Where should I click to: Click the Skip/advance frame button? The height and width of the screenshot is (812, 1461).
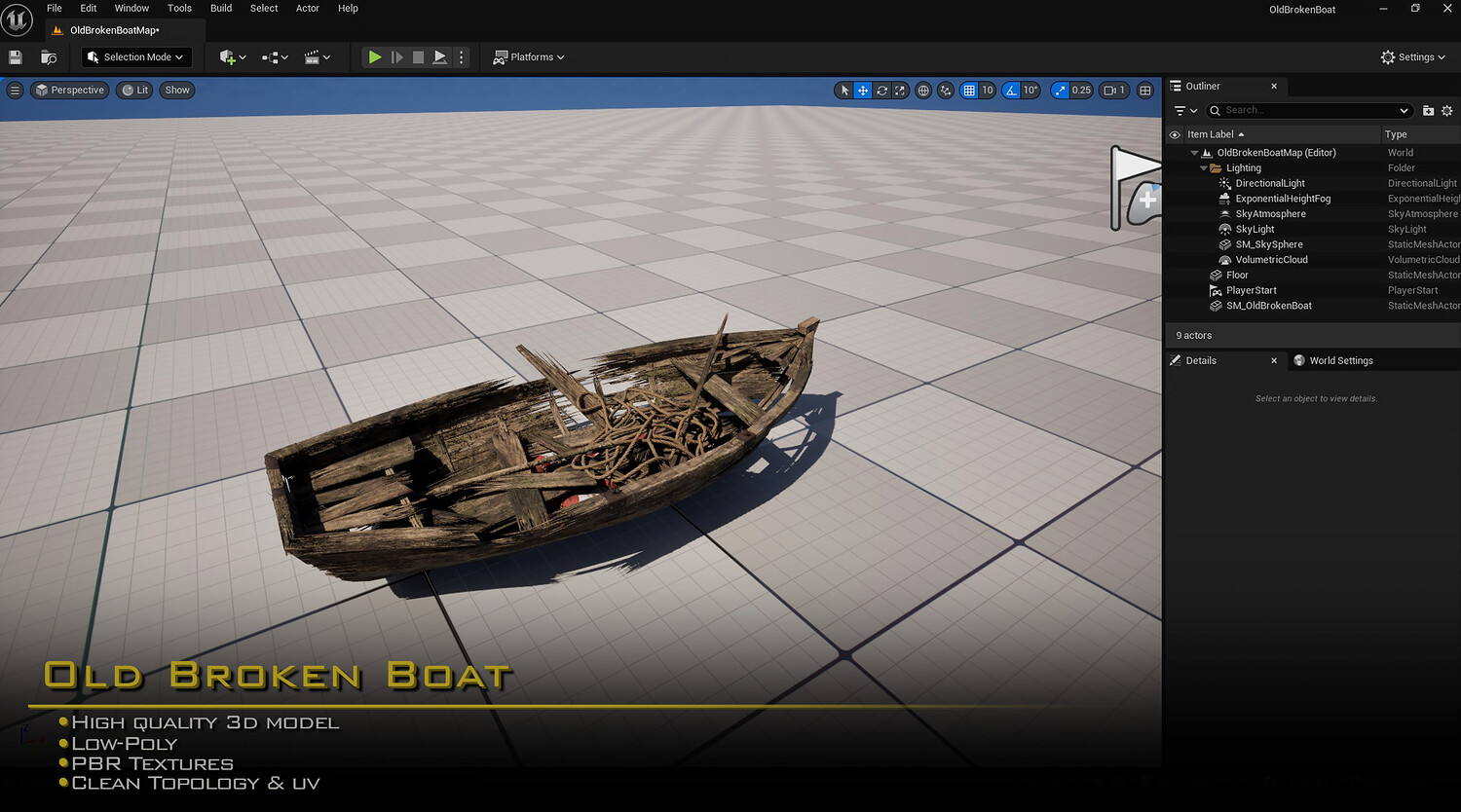pyautogui.click(x=397, y=57)
